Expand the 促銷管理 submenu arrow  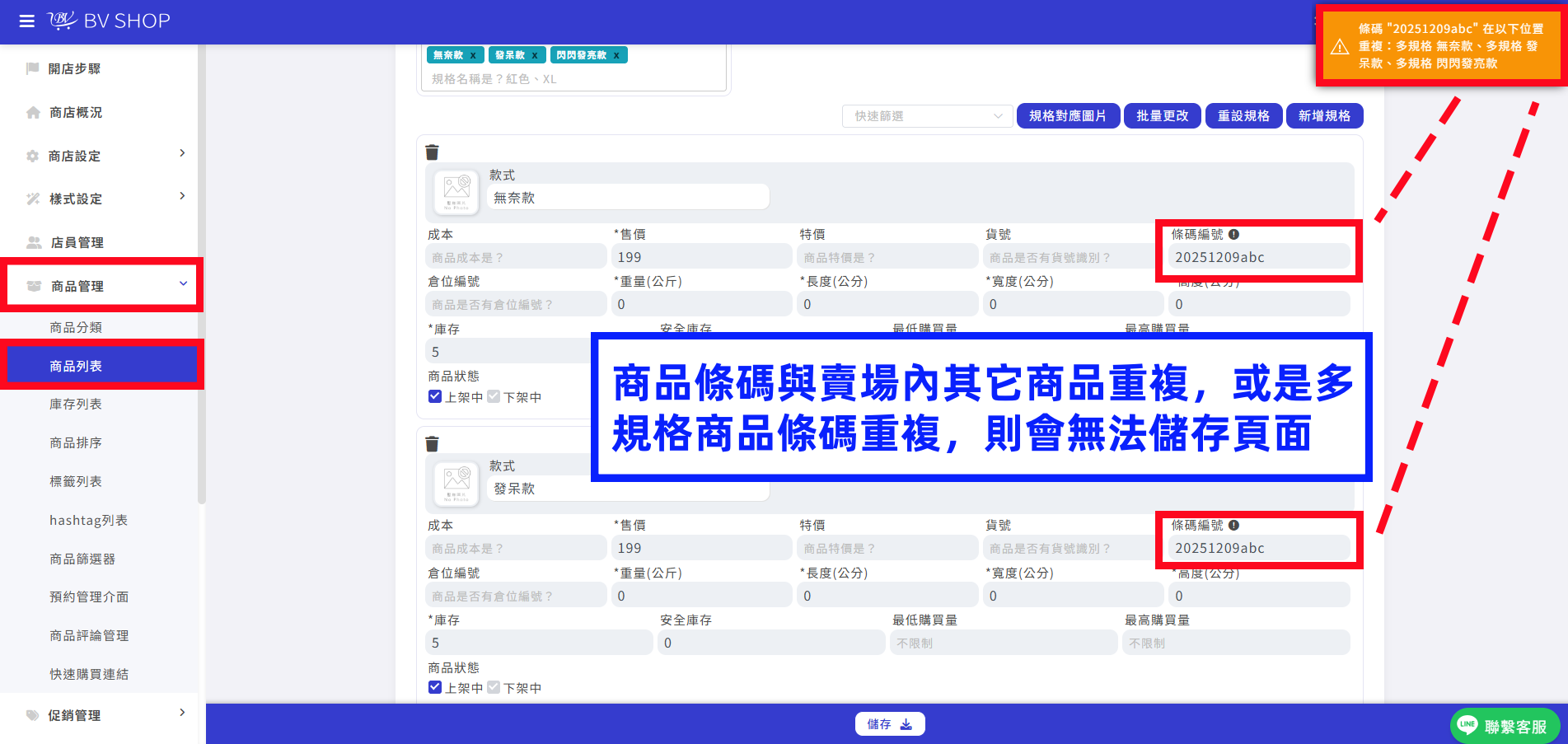point(182,713)
